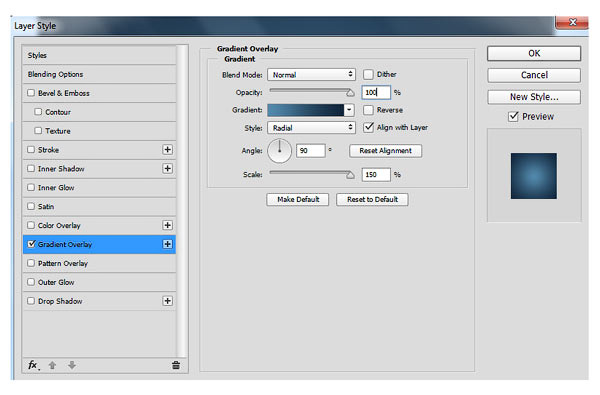Uncheck Align with Layer
This screenshot has height=395, width=600.
click(368, 127)
